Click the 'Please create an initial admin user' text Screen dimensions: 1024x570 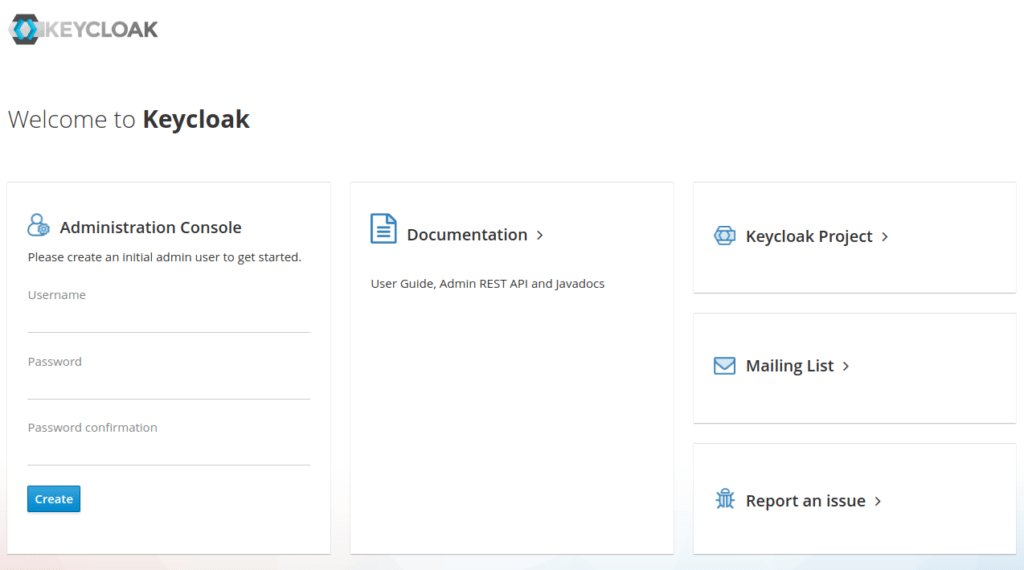(x=165, y=257)
